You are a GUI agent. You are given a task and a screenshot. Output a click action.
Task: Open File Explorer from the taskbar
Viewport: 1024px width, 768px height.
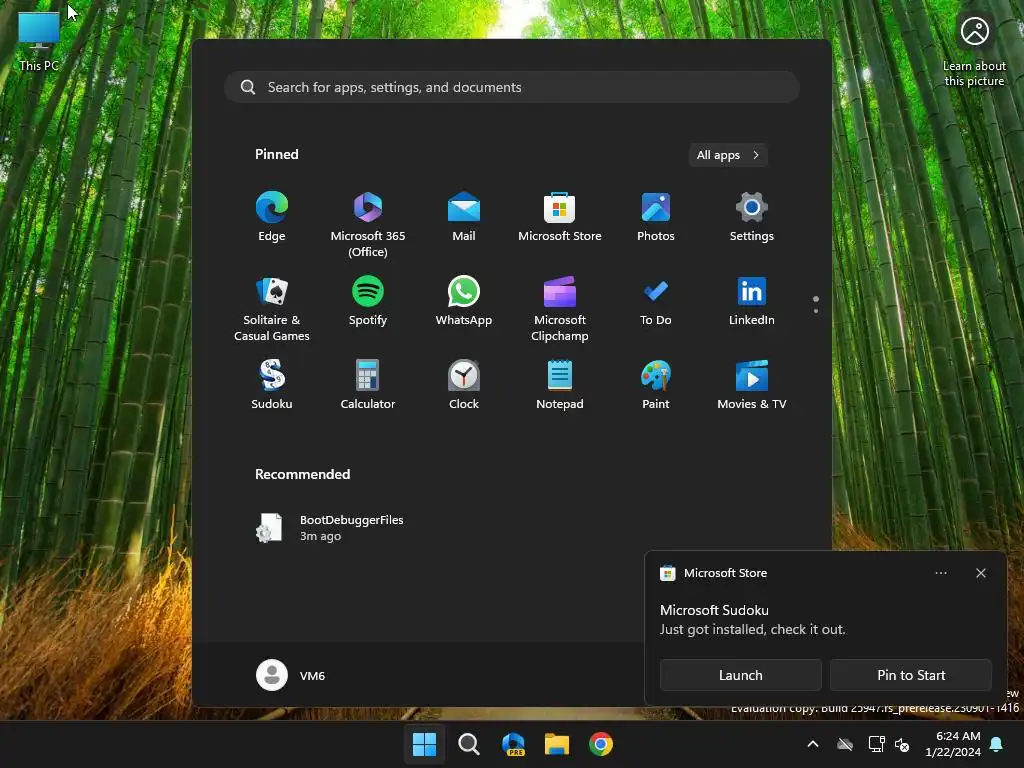[557, 744]
